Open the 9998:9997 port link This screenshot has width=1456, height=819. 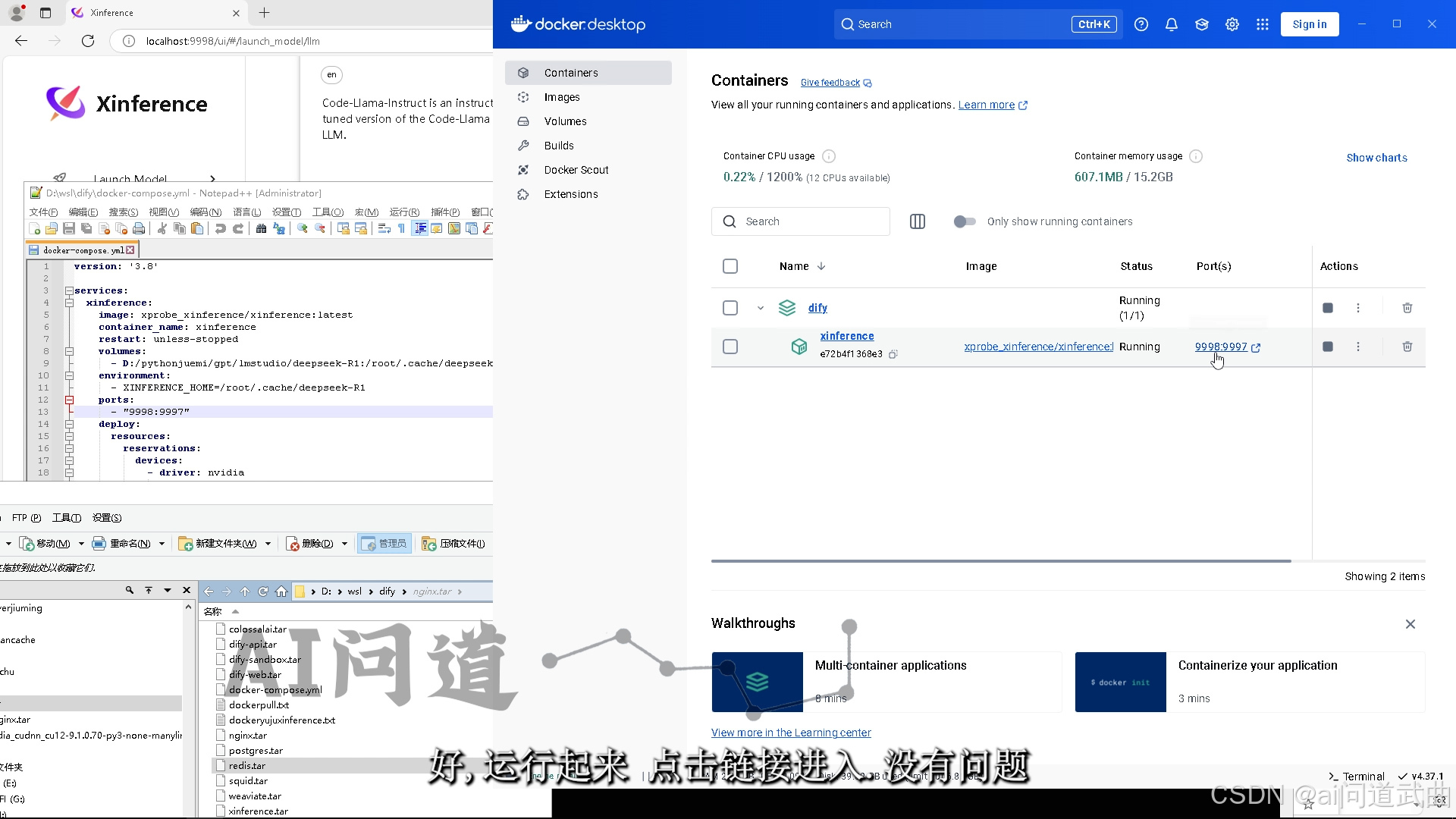pos(1220,347)
